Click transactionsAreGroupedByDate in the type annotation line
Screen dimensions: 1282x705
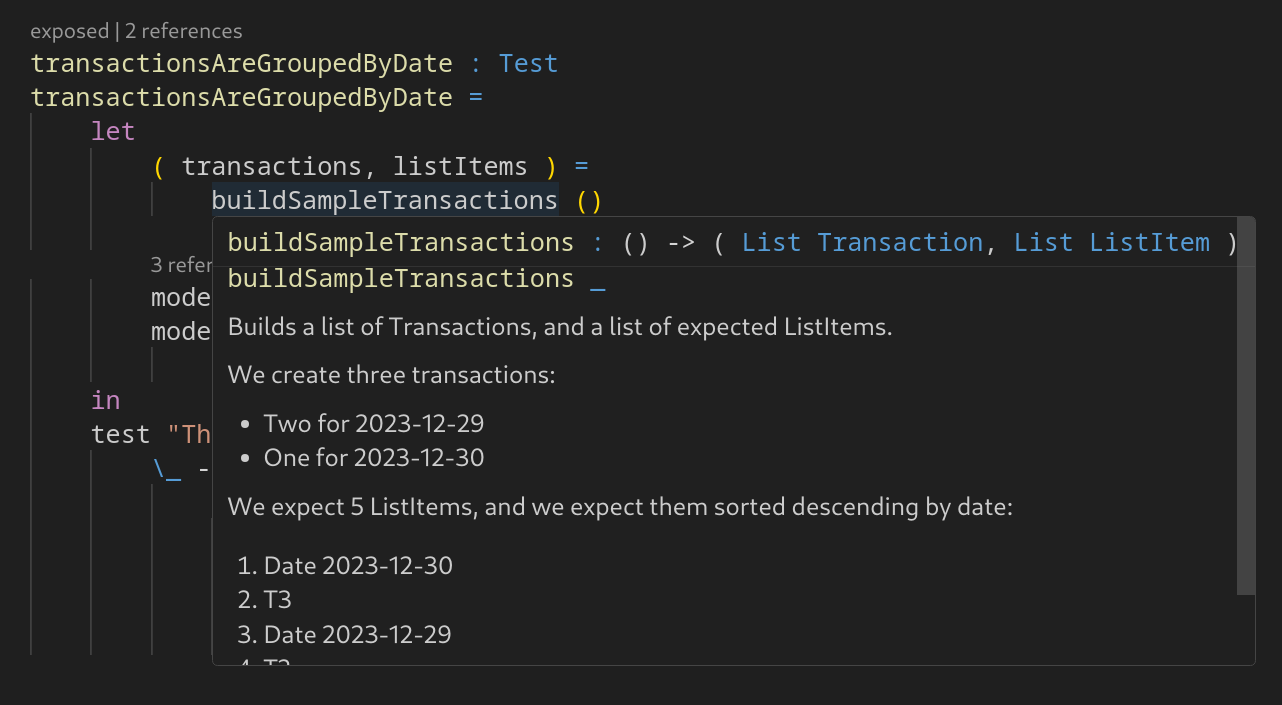pyautogui.click(x=241, y=64)
